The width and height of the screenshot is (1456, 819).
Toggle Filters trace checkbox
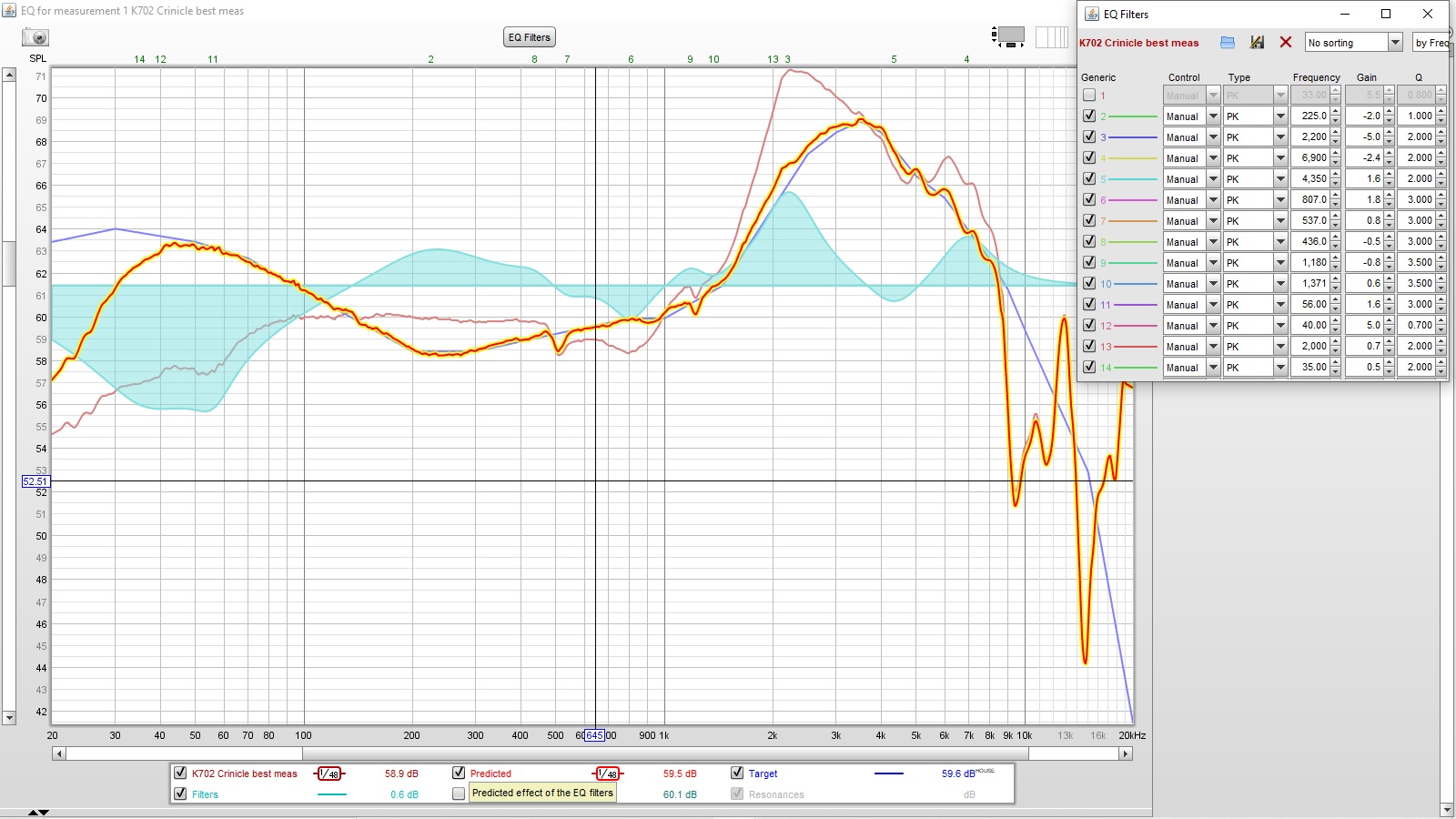[180, 794]
